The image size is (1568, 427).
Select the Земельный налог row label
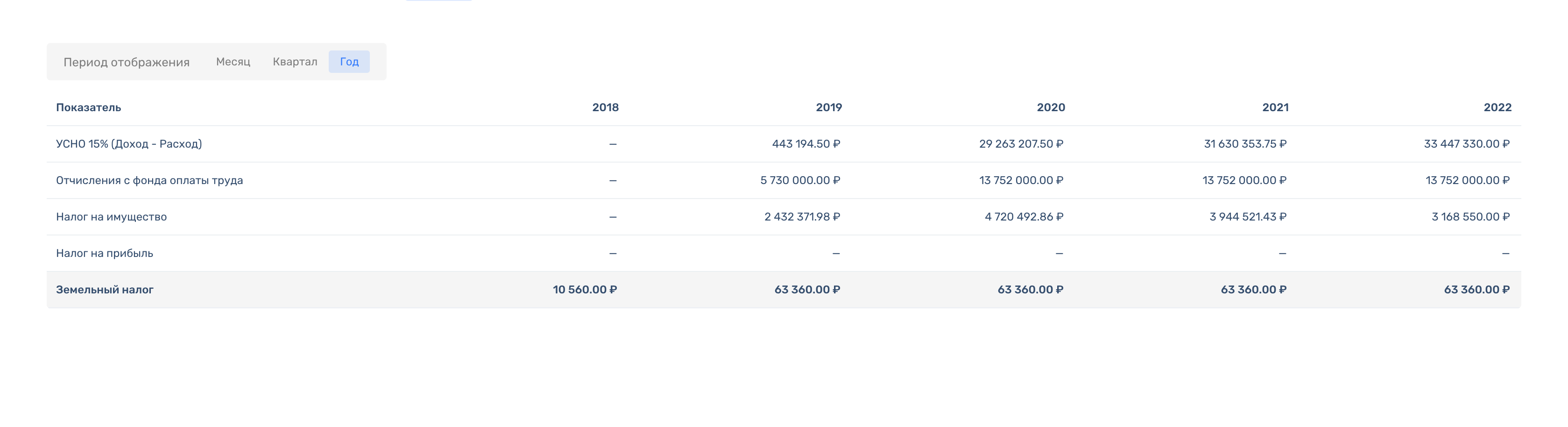(105, 290)
